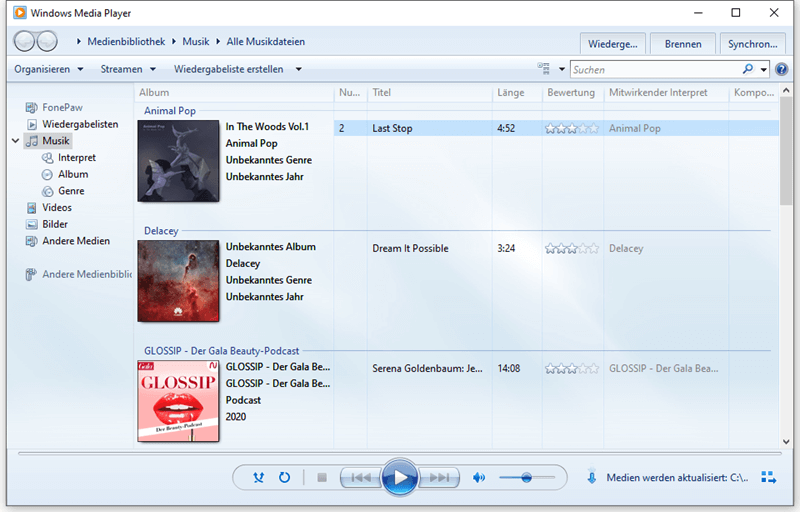Open Videos in the sidebar

click(x=49, y=208)
